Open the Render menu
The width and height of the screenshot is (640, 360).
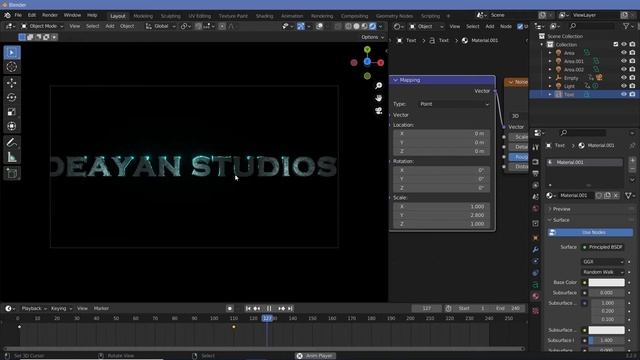[x=50, y=15]
